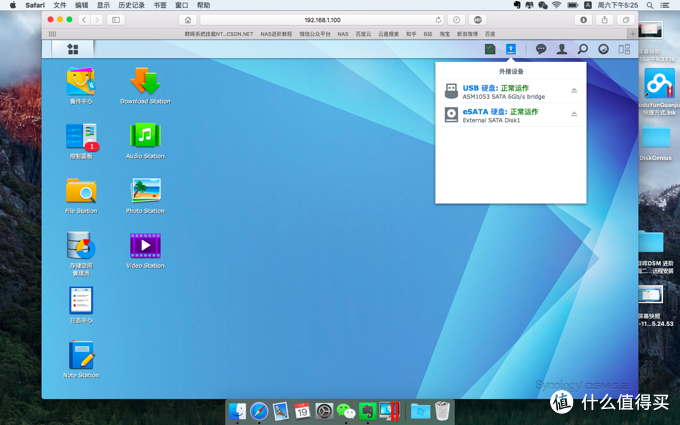Open Log Center (日志中心) icon
Screen dimensions: 680x425
tap(81, 300)
